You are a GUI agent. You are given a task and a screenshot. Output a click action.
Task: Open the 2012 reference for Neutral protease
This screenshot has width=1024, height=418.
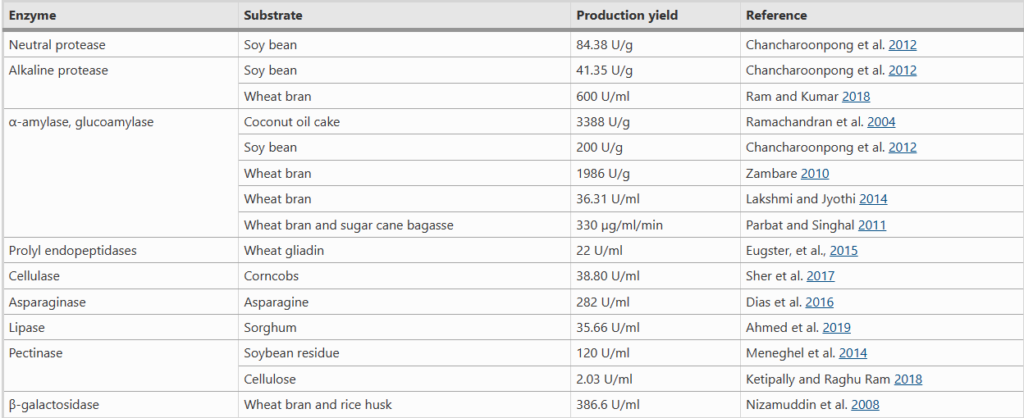point(901,45)
